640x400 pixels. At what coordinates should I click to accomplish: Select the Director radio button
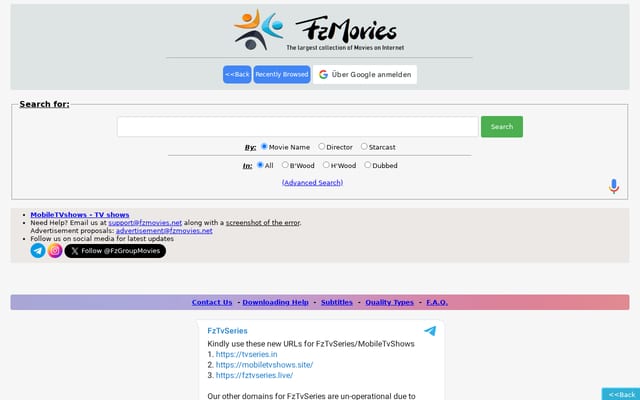(x=322, y=146)
